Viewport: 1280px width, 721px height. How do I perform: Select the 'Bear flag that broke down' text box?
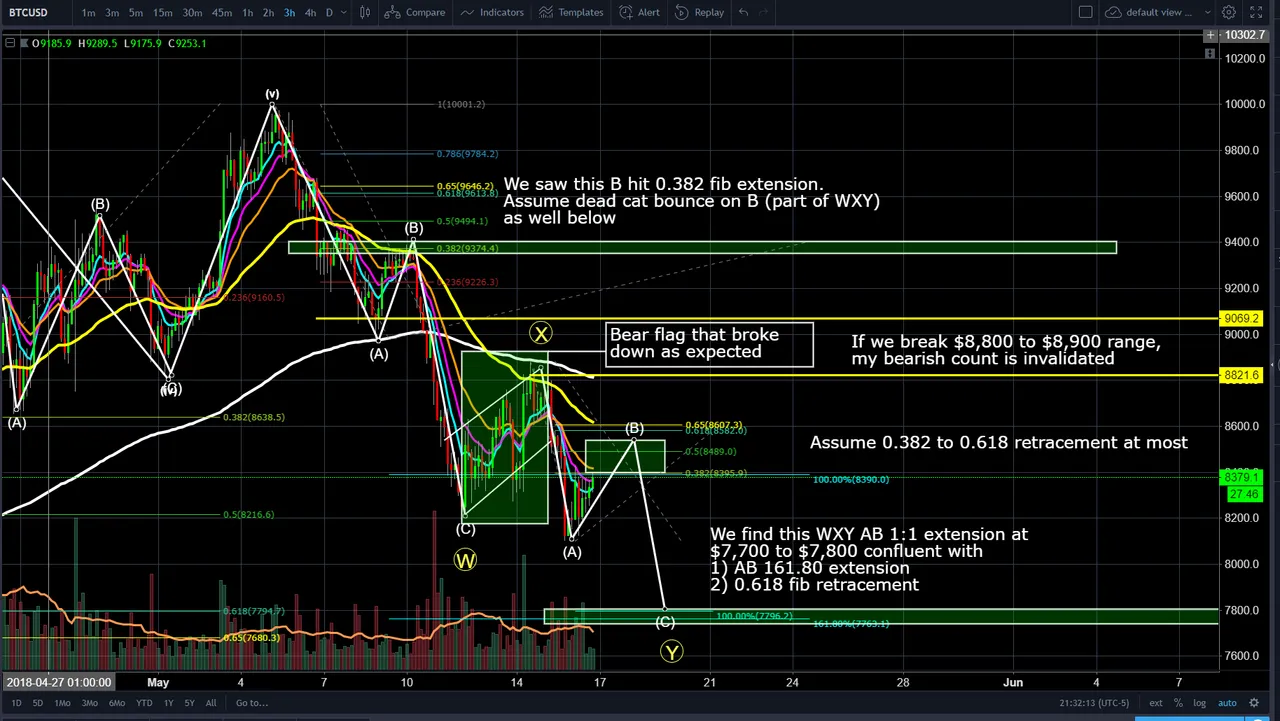710,344
